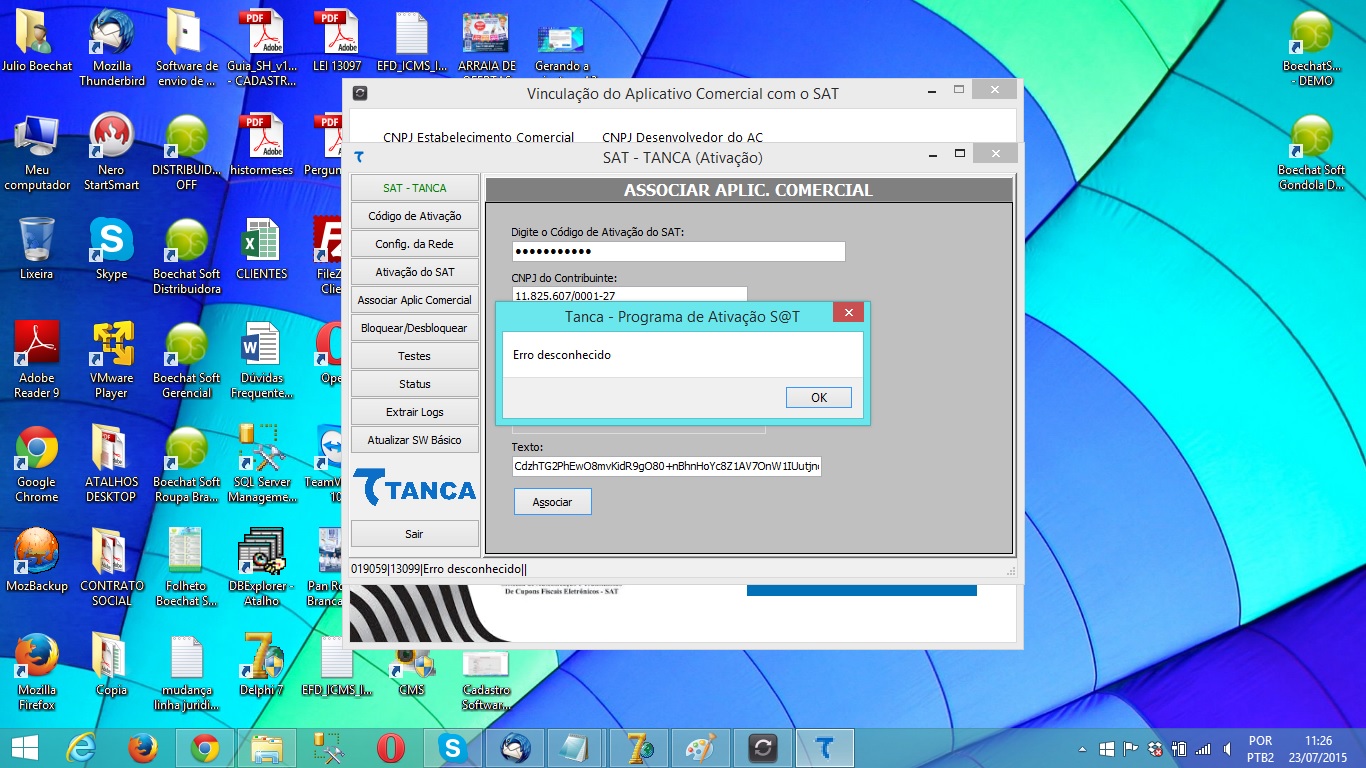Focus the Texto signature field
Screen dimensions: 1366x768
(667, 467)
